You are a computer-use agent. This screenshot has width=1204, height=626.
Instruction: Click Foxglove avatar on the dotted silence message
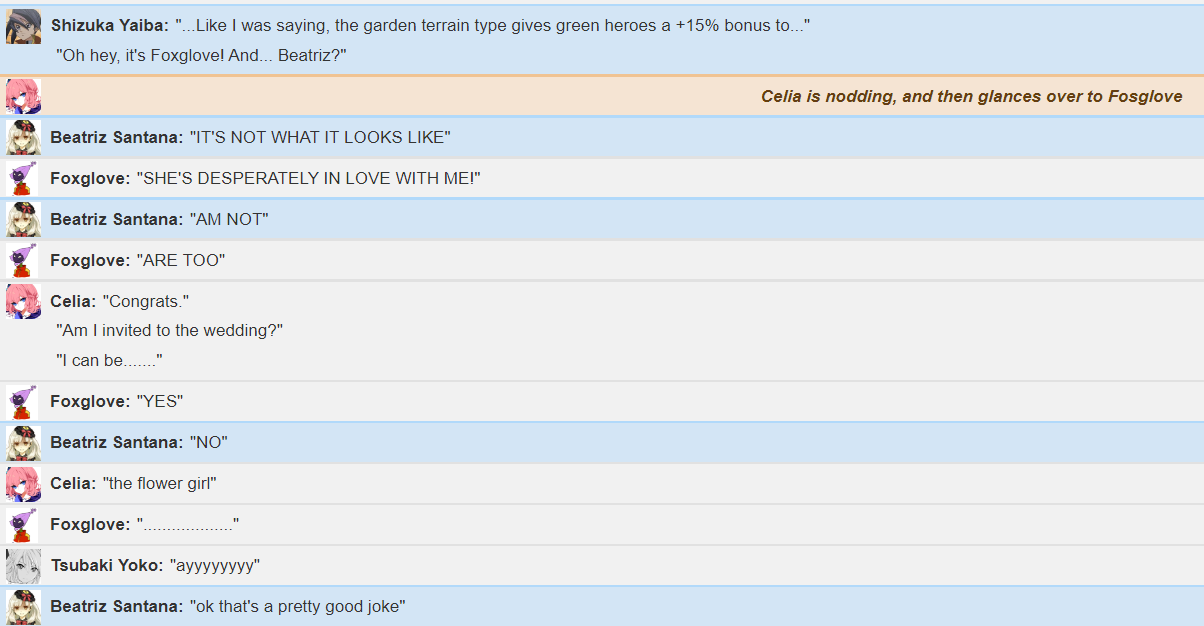23,524
